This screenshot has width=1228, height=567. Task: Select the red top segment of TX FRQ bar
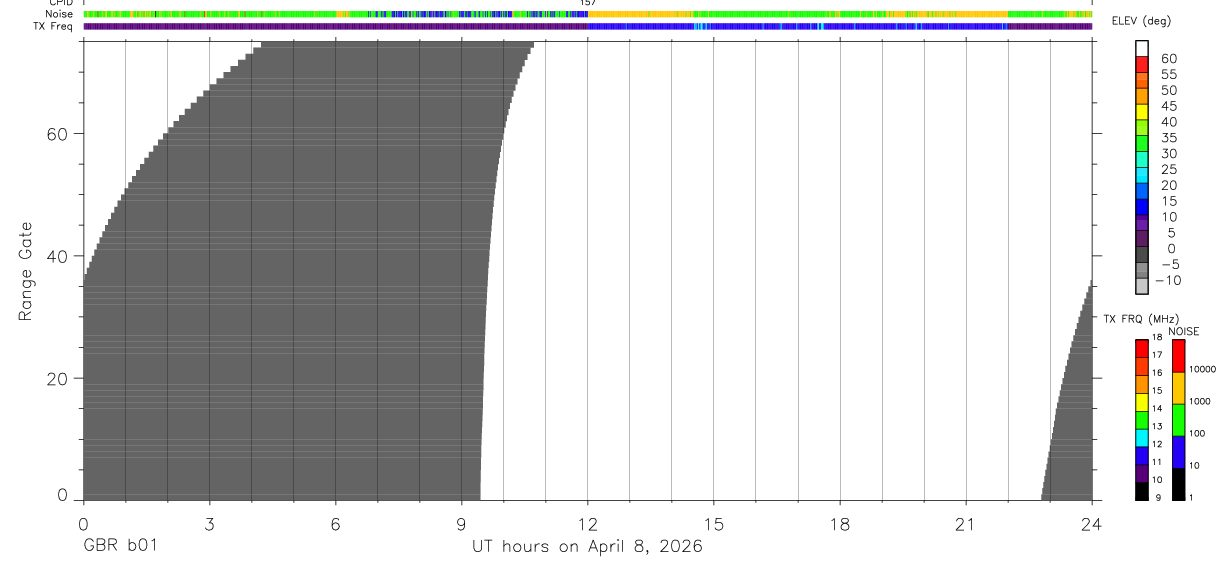[x=1142, y=348]
